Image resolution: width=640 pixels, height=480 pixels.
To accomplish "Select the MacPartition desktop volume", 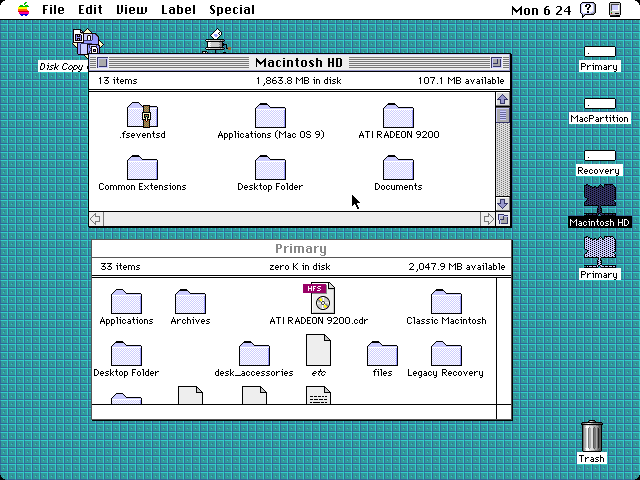I will (599, 104).
